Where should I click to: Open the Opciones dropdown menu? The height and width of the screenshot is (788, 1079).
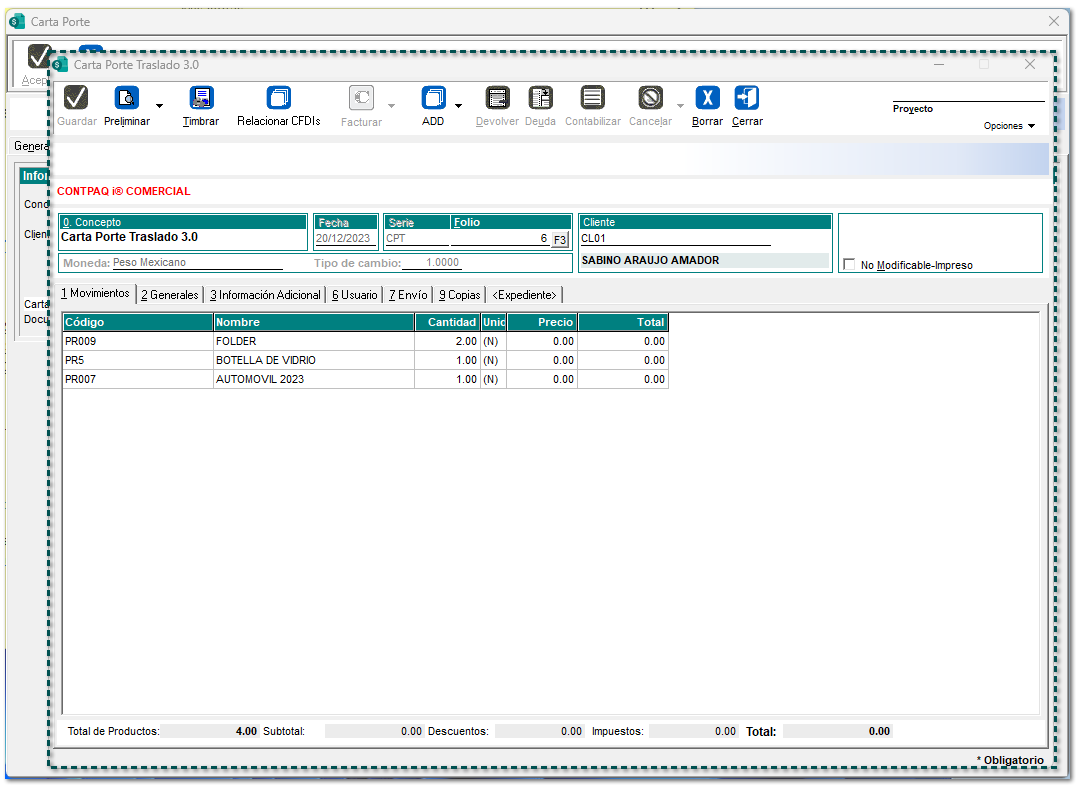1008,126
